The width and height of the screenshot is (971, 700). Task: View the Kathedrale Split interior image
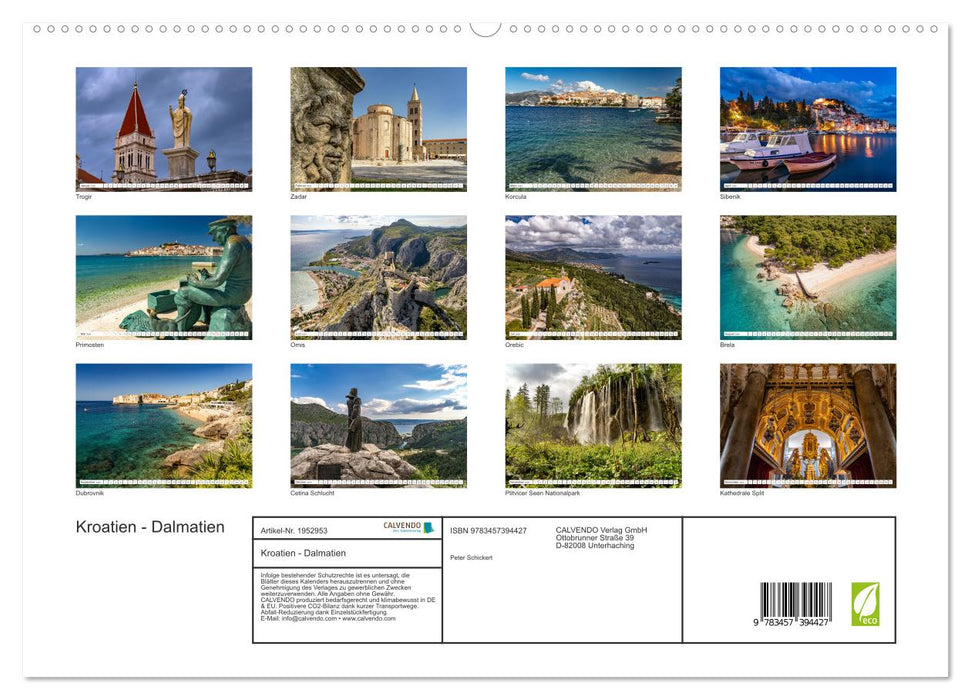(808, 425)
